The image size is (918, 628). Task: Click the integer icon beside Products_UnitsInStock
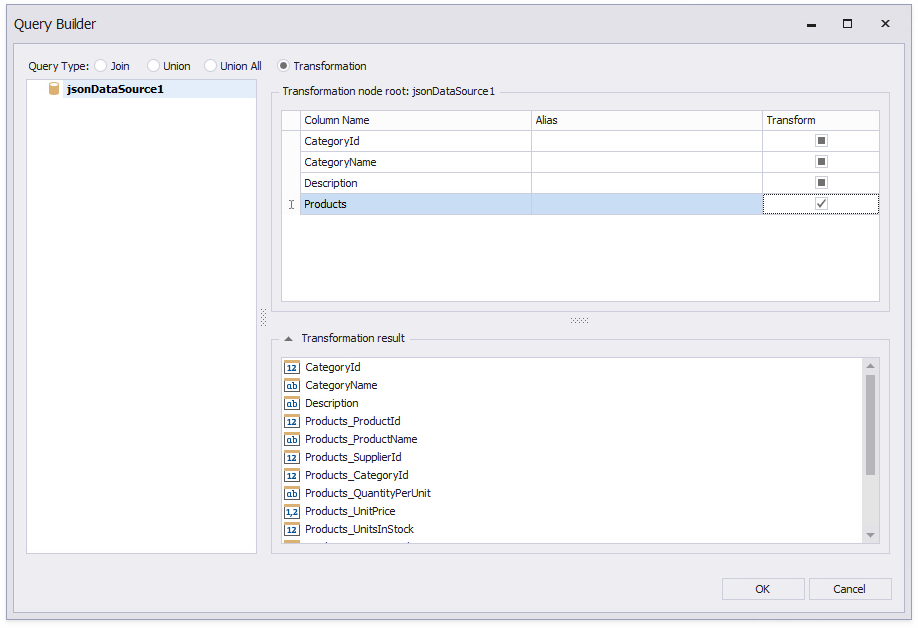(291, 529)
